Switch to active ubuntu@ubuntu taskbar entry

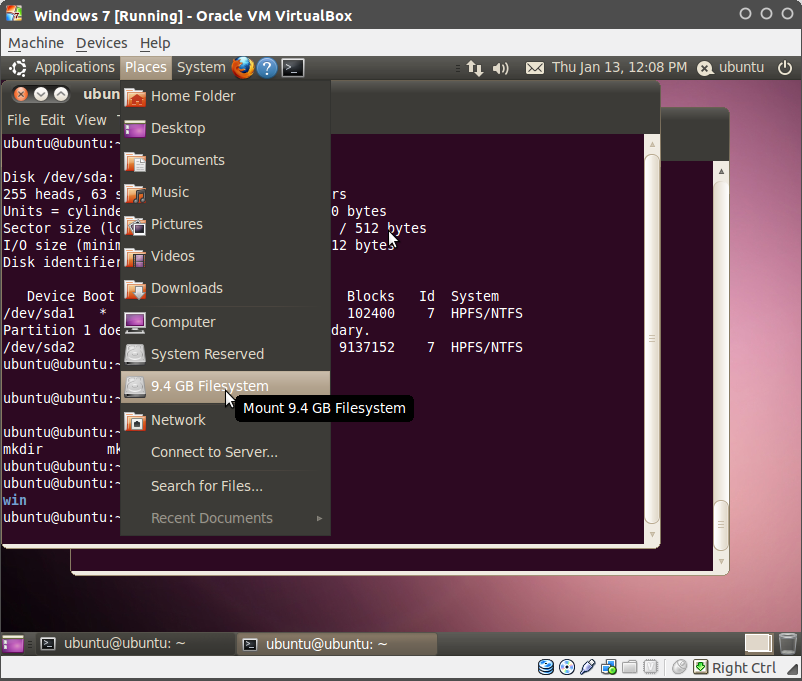pos(337,644)
